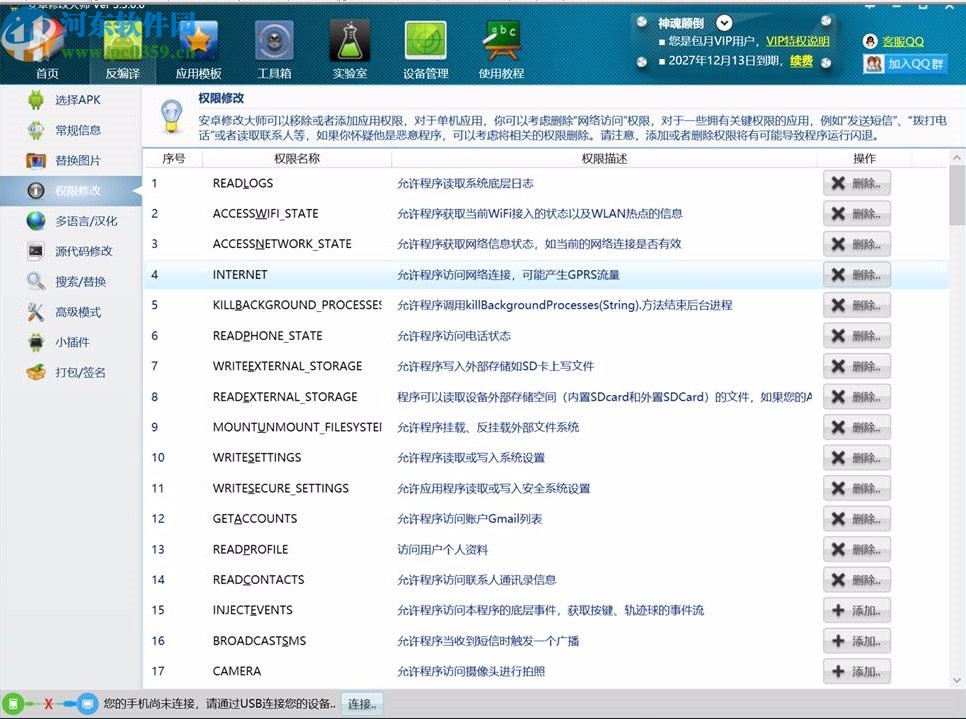This screenshot has height=719, width=966.
Task: Delete the WRITEEXTERNAL_STORAGE permission
Action: [x=857, y=366]
